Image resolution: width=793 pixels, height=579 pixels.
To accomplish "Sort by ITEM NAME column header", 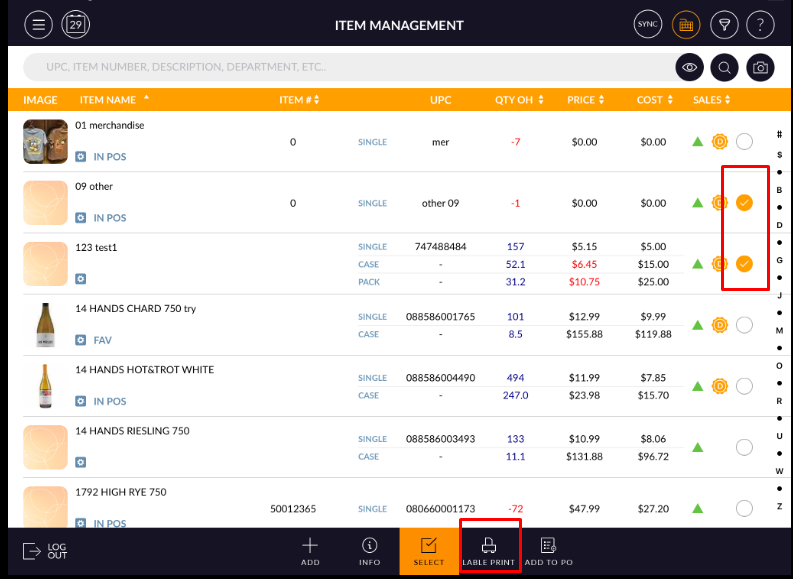I will [114, 100].
